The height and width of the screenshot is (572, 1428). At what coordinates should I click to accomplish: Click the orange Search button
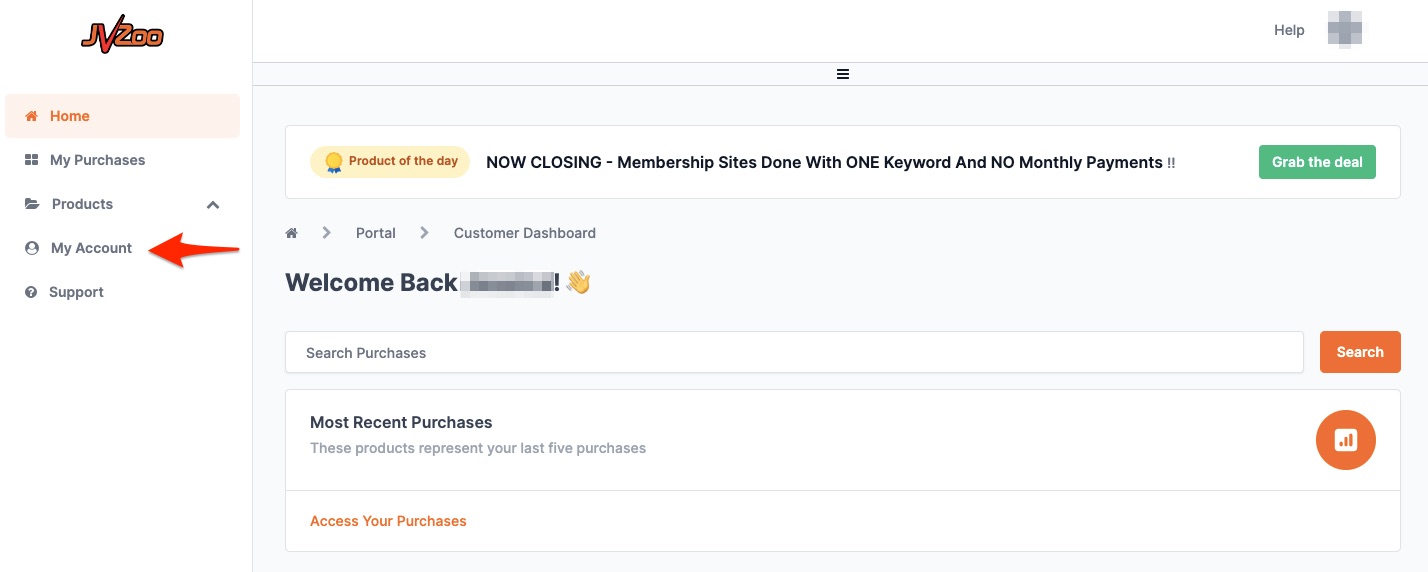[x=1360, y=352]
